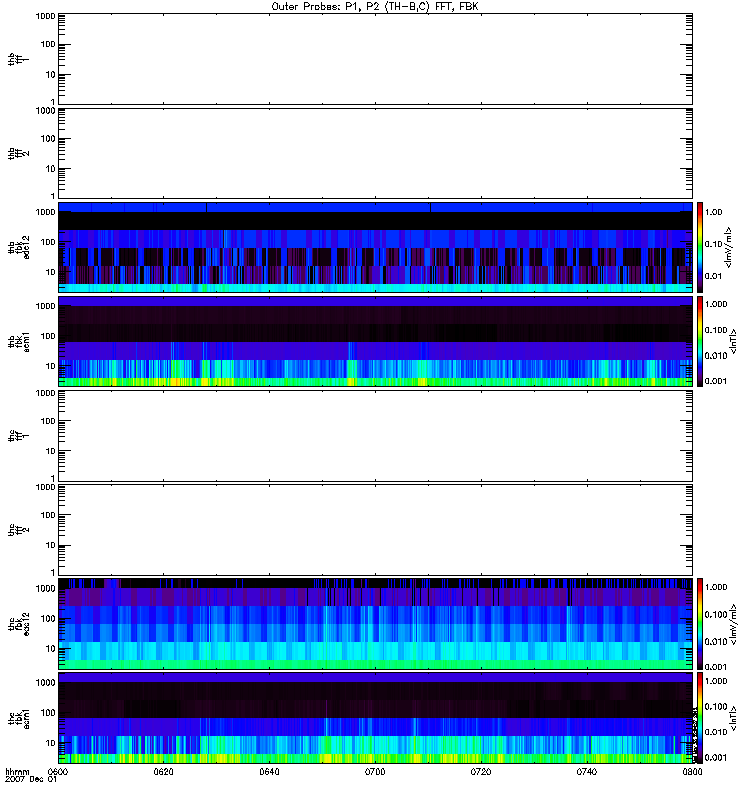Click the 0720 time axis label

click(481, 771)
